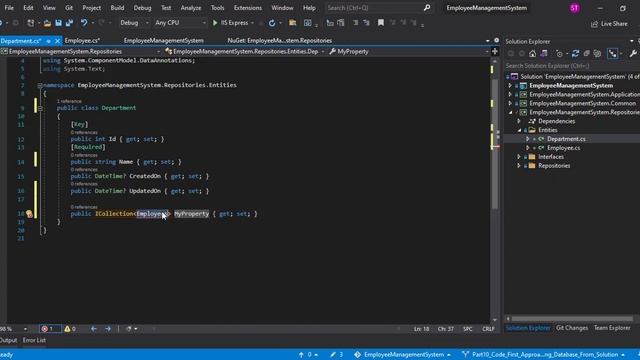Expand the EmployeeManagementSystem.Common project node
640x360 pixels.
510,104
